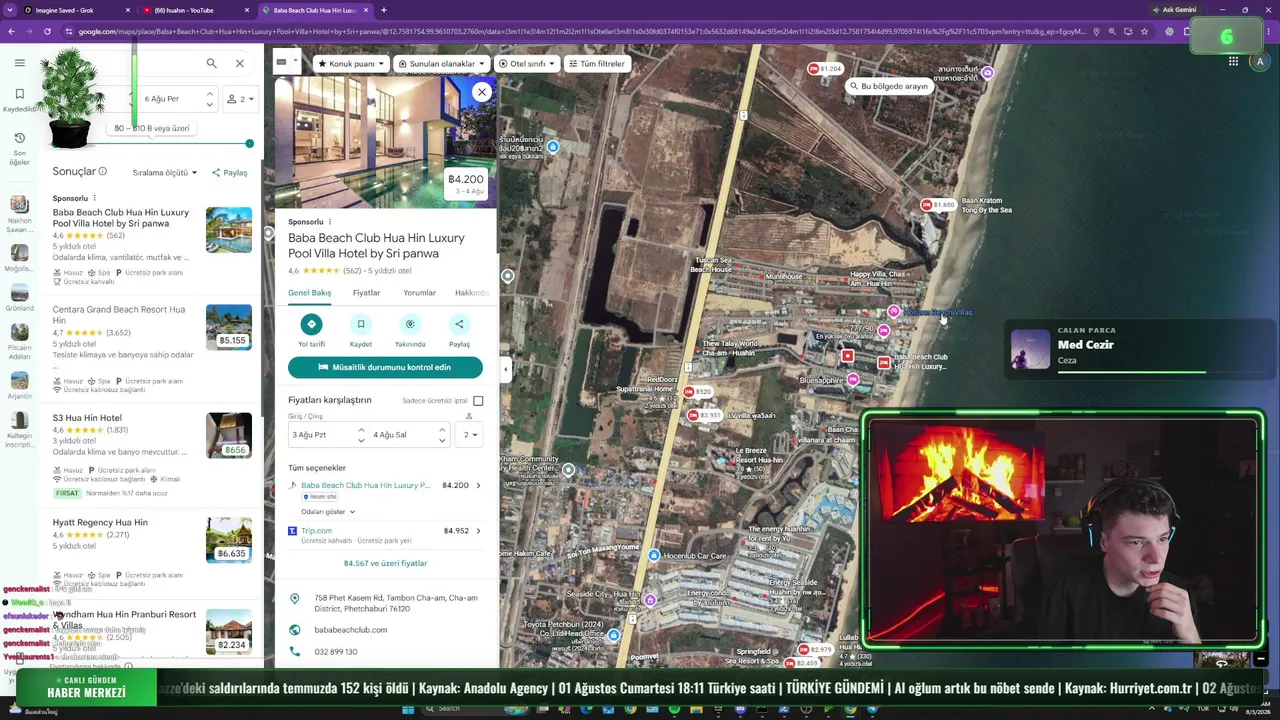Screen dimensions: 1280x720
Task: Open the S3 Hua Hin hotel thumbnail
Action: [x=229, y=435]
